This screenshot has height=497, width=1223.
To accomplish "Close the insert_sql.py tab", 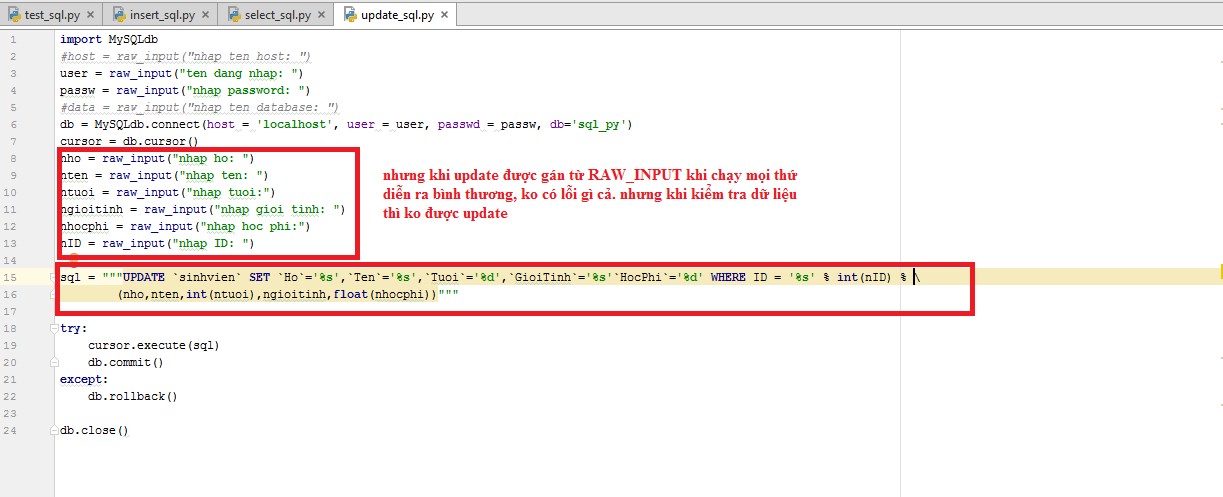I will tap(205, 16).
